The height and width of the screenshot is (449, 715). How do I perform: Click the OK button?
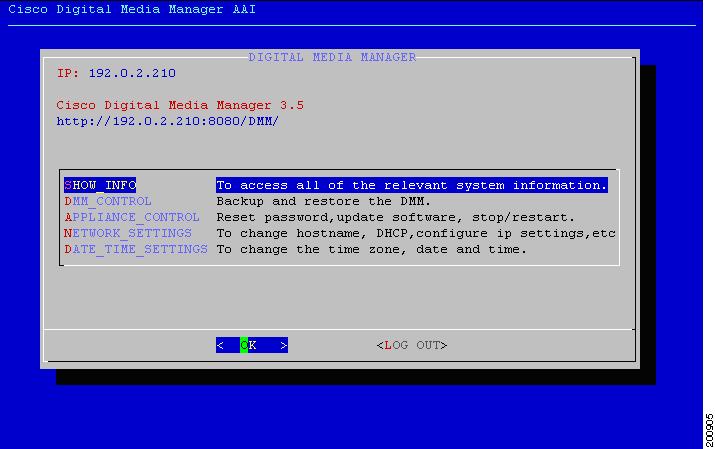click(x=252, y=345)
